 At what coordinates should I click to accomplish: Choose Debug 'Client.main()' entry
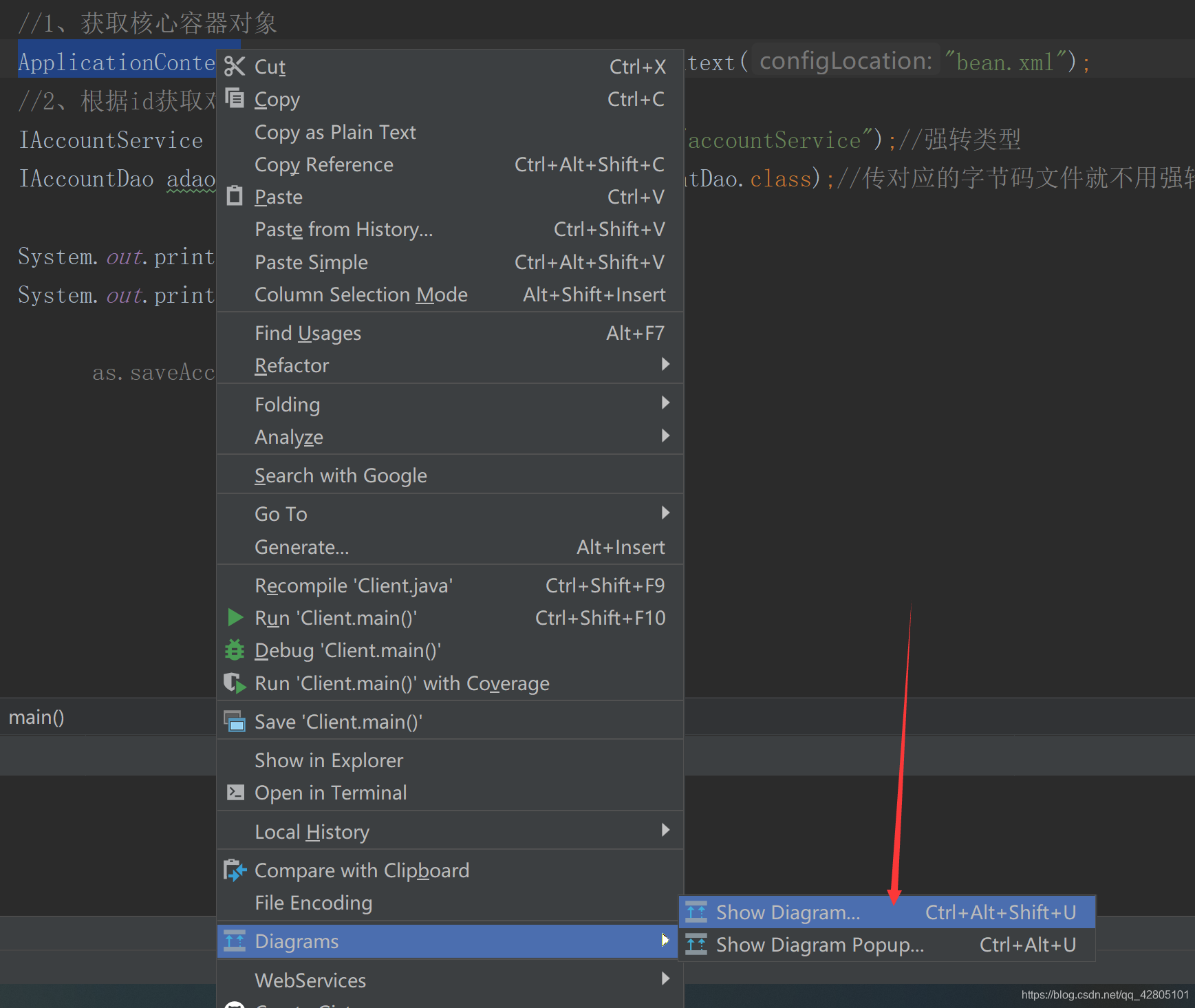450,650
